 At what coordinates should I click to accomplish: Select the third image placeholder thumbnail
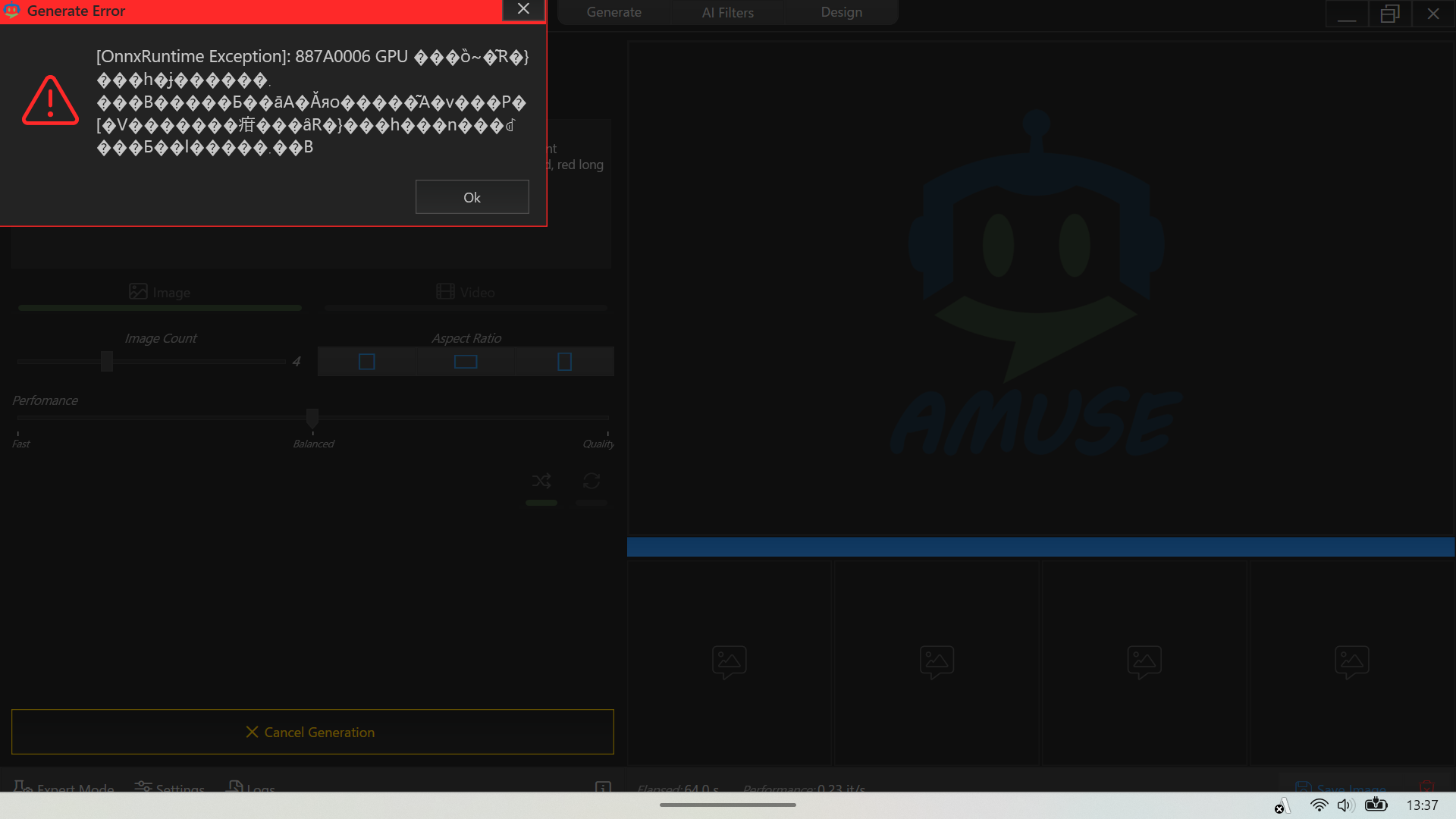[x=1144, y=661]
